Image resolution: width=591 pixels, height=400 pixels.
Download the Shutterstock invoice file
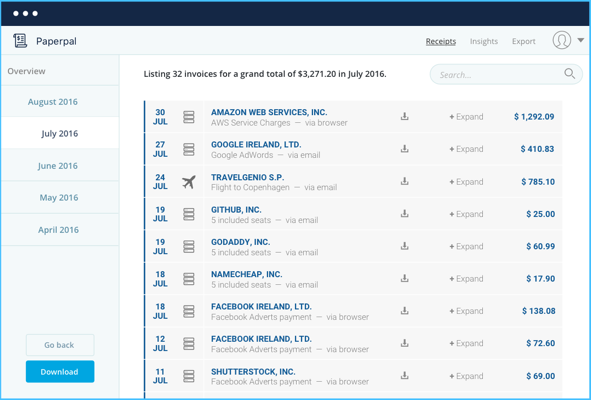tap(404, 375)
